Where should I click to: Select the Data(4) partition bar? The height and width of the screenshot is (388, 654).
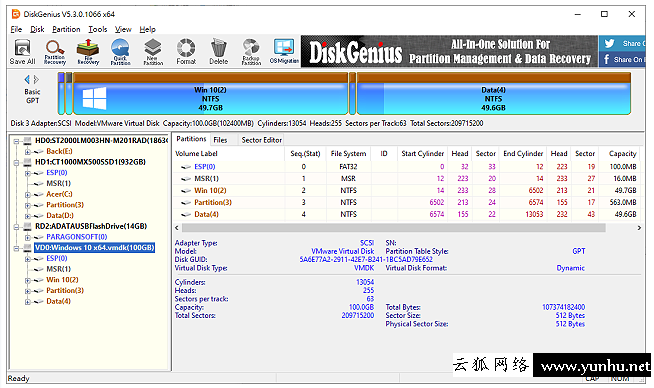(494, 94)
